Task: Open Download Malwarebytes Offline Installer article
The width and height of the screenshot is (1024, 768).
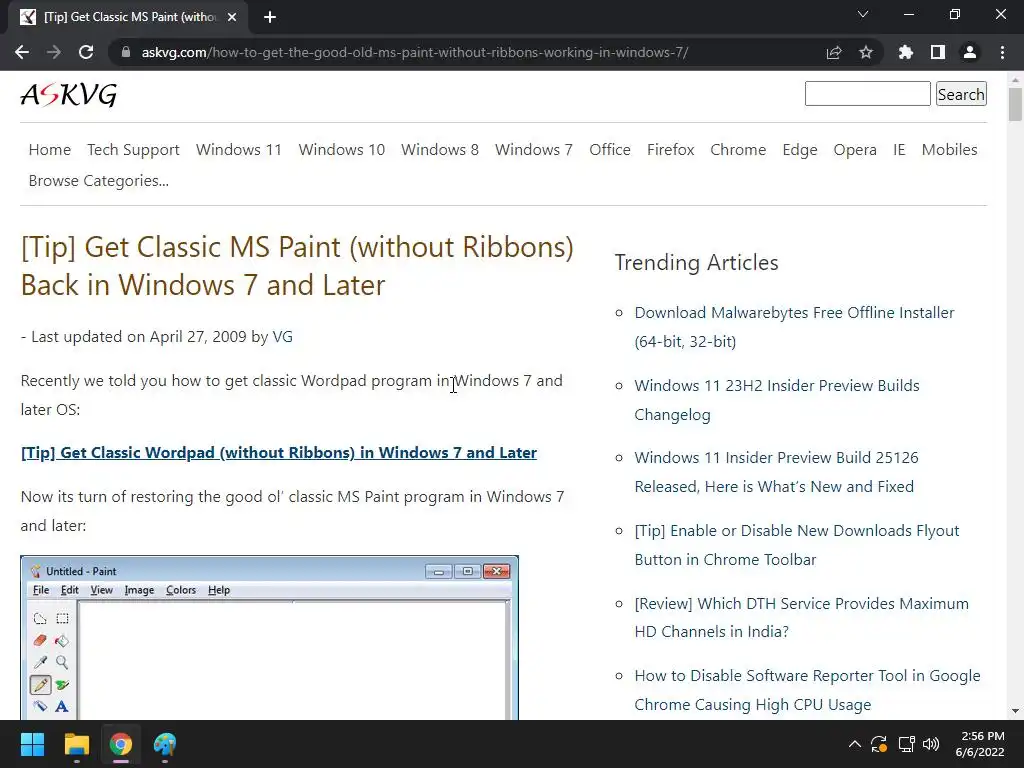Action: (x=794, y=327)
